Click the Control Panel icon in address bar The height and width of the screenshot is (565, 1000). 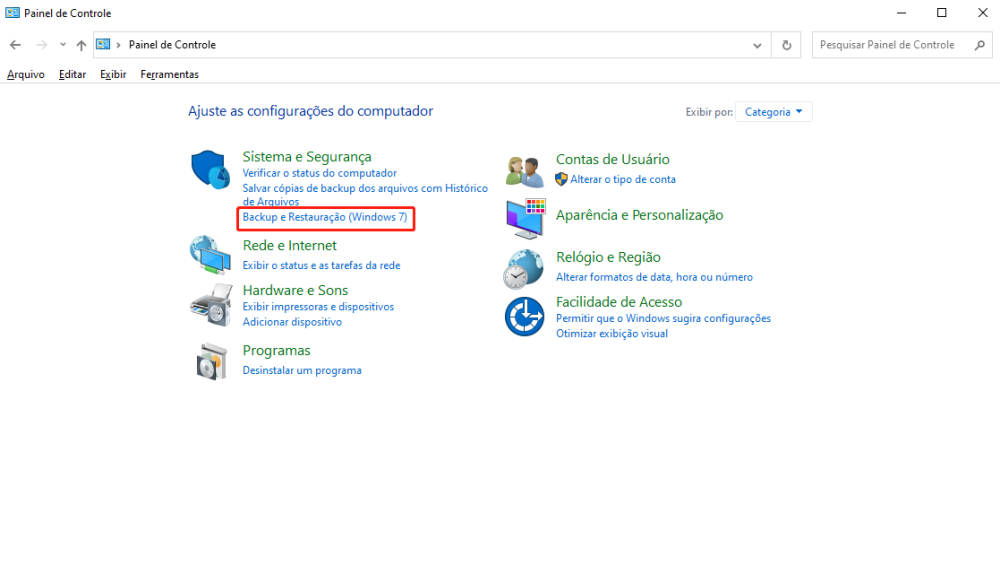click(103, 44)
